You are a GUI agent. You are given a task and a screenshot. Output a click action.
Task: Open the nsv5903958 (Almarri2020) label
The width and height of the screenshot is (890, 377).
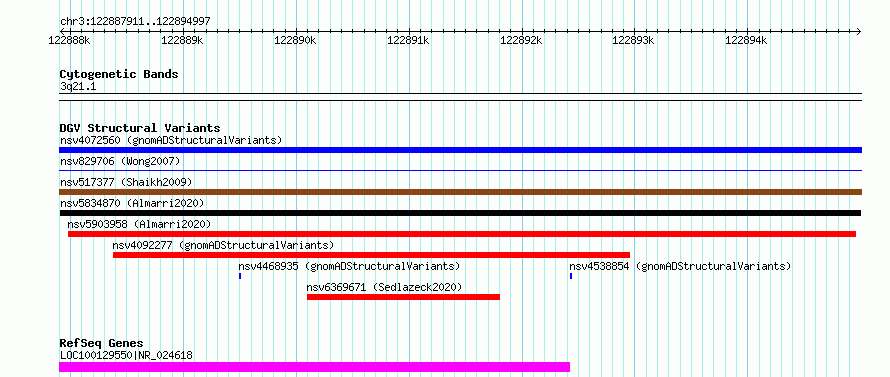coord(139,224)
